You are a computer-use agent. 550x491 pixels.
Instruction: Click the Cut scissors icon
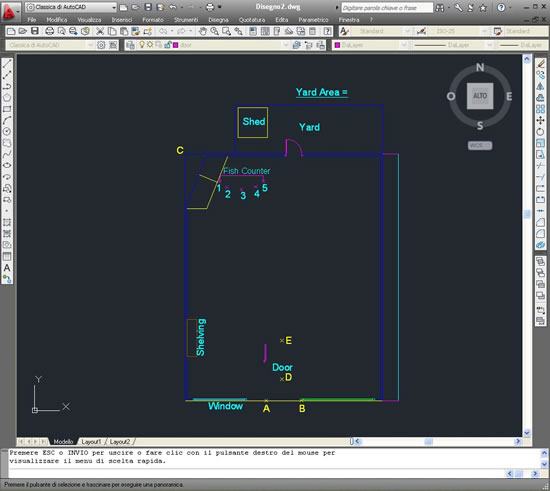coord(100,31)
